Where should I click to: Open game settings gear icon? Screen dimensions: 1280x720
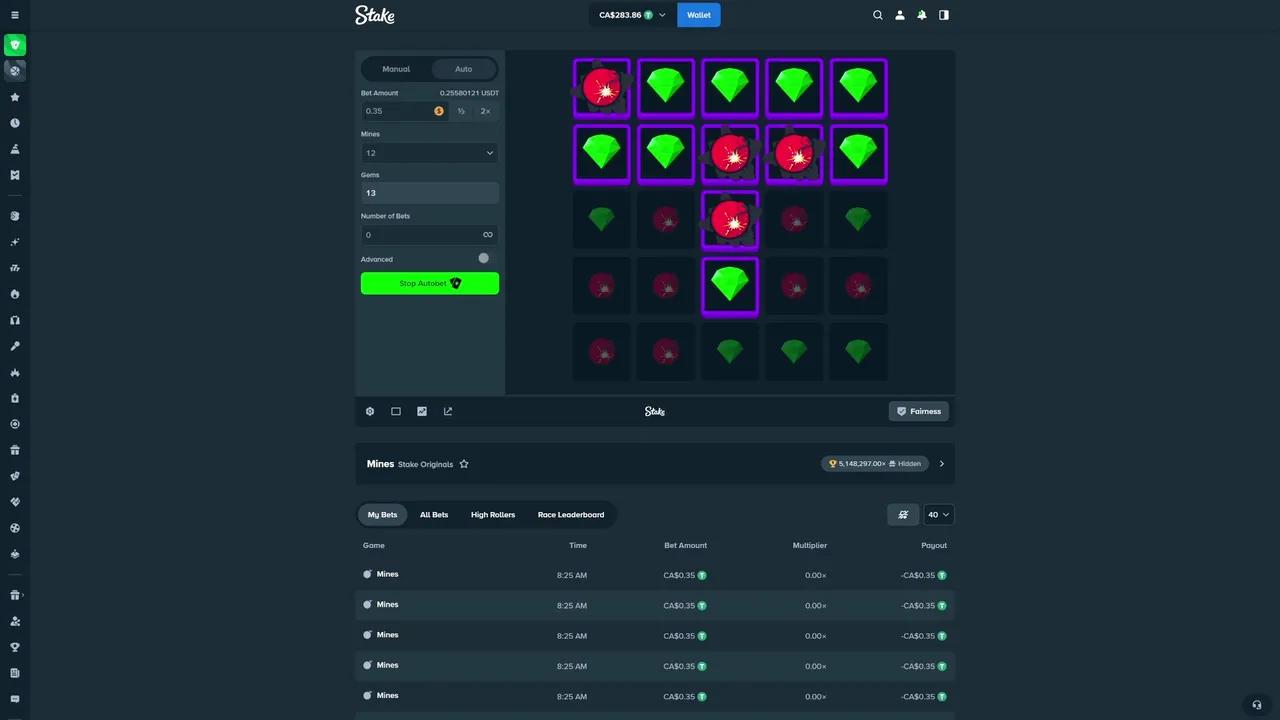[370, 411]
